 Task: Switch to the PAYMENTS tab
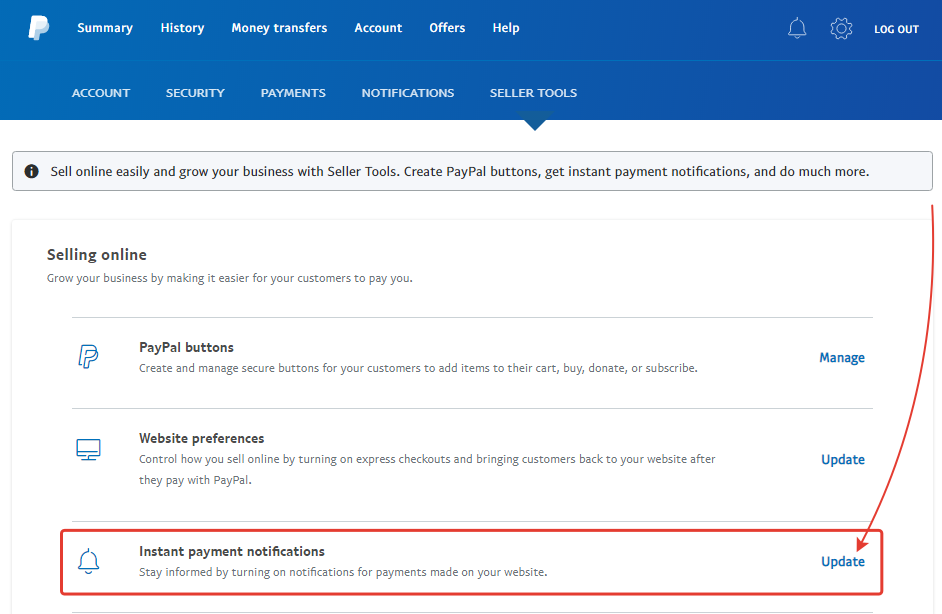(293, 93)
